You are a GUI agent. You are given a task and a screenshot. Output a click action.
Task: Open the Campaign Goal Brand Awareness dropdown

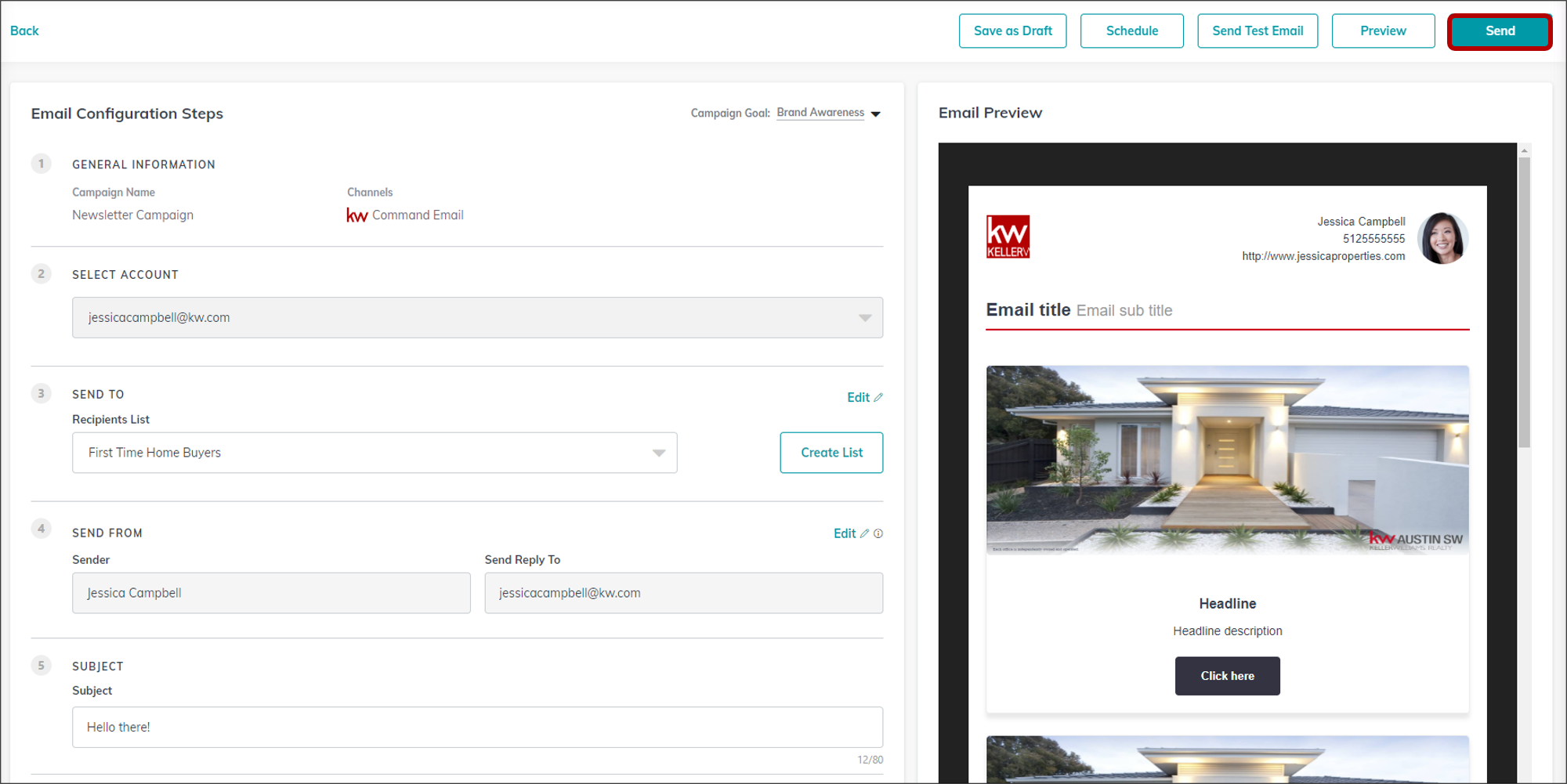pos(828,114)
